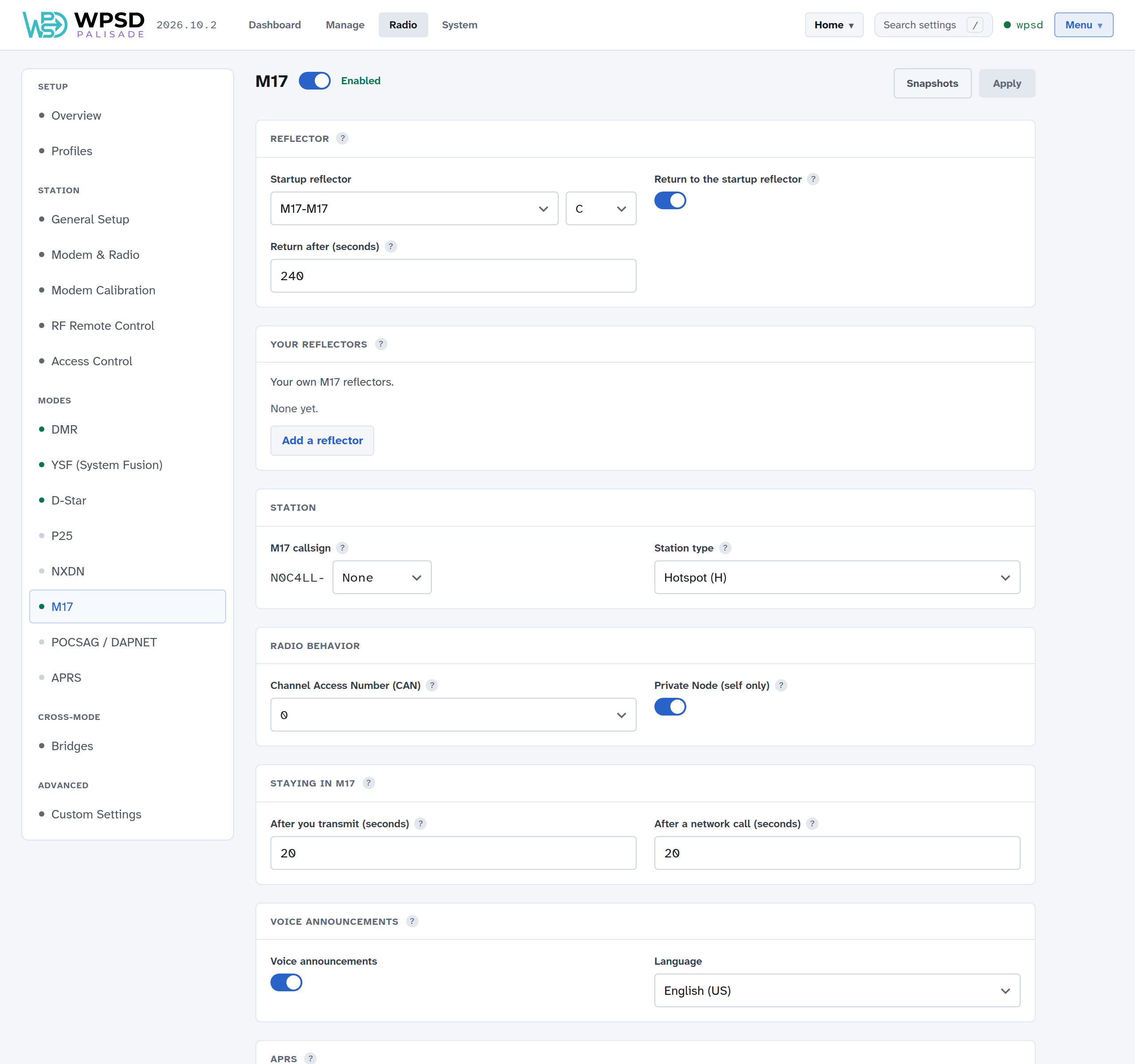Open help icon beside Staying in M17
The image size is (1135, 1064).
[368, 783]
